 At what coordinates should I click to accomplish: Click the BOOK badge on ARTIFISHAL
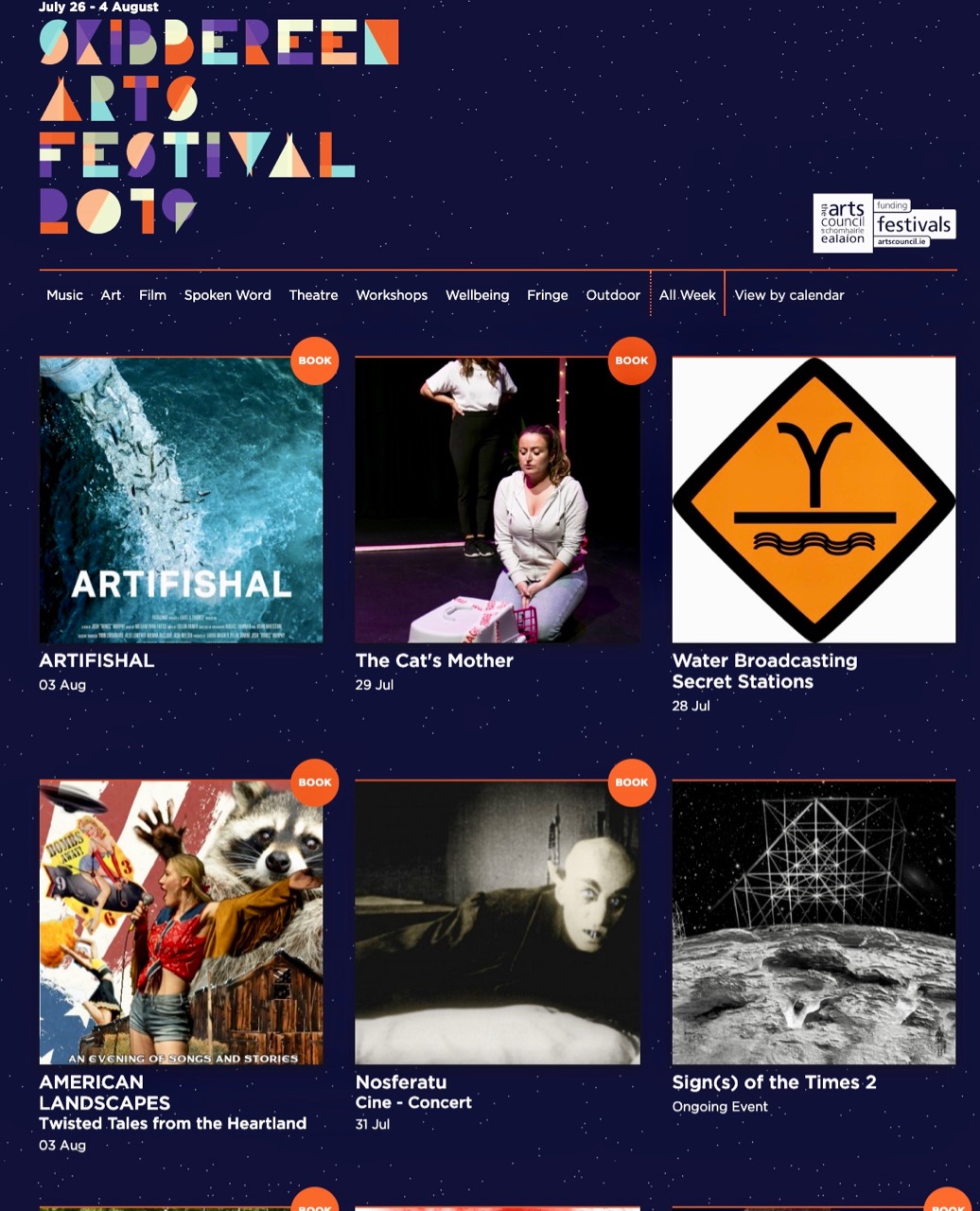coord(315,360)
